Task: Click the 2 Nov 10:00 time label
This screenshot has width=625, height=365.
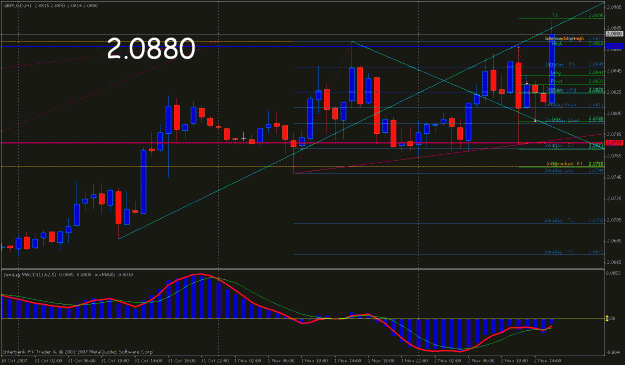Action: [515, 361]
